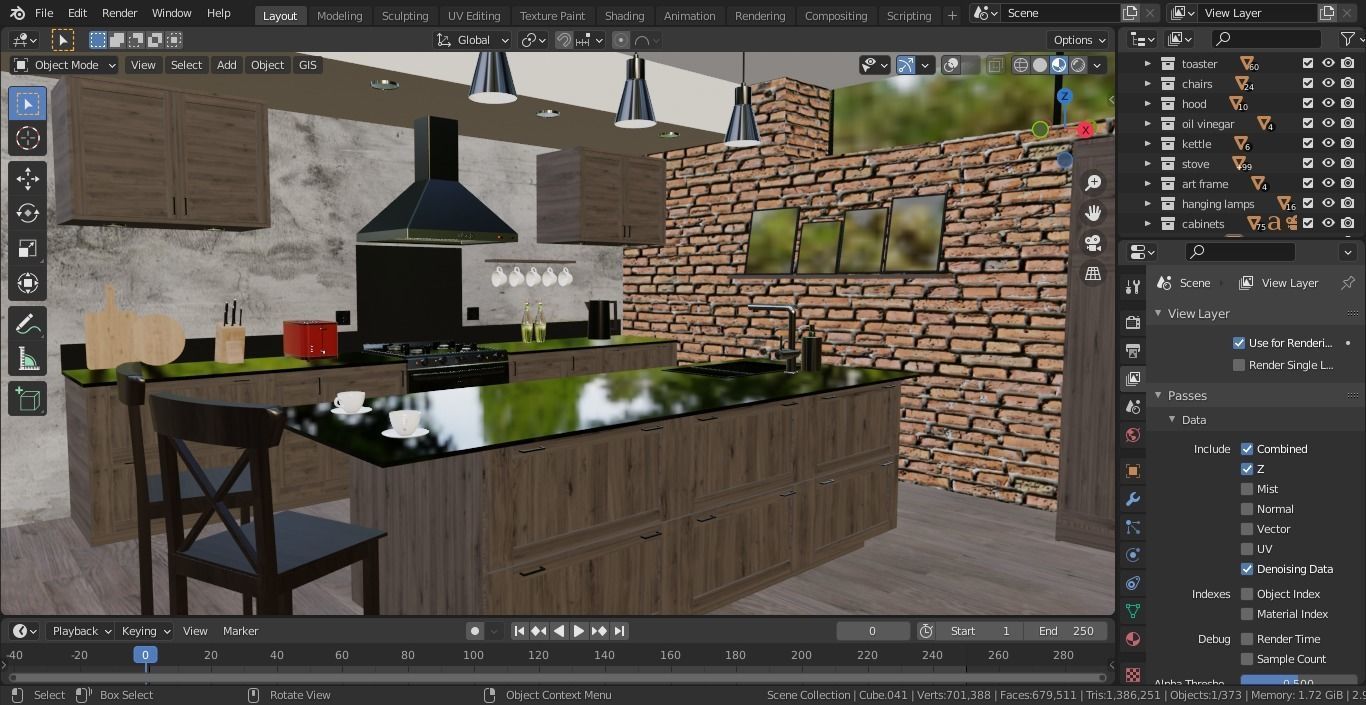Toggle Use for Rendering checkbox
Viewport: 1366px width, 705px height.
tap(1239, 343)
